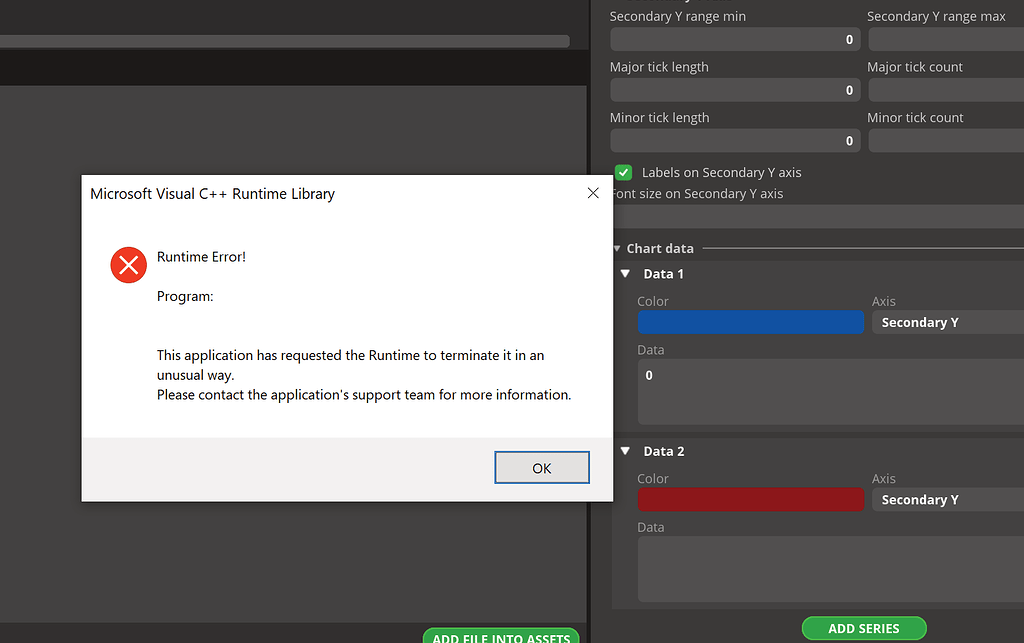Click ADD FILE INTO ASSETS button
1024x643 pixels.
[501, 636]
